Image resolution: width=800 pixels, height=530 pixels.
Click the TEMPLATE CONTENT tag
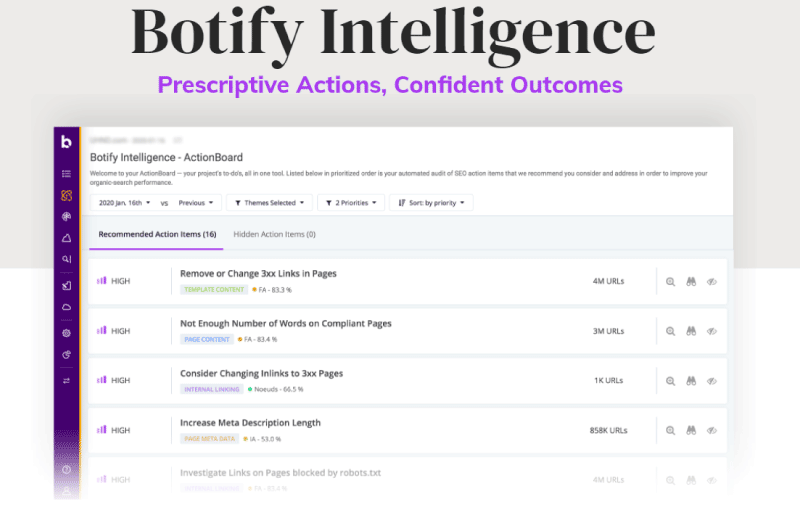(214, 289)
